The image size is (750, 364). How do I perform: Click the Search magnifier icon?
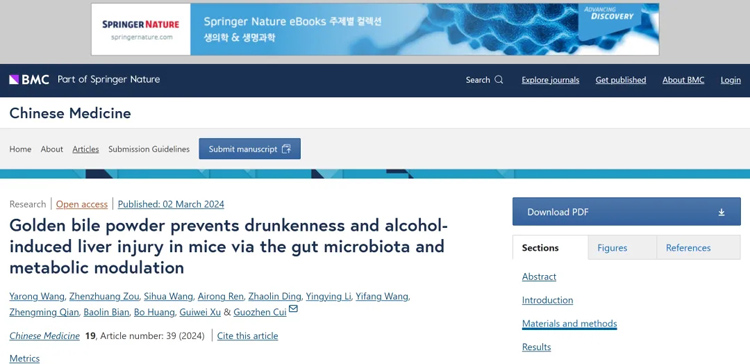pos(499,79)
